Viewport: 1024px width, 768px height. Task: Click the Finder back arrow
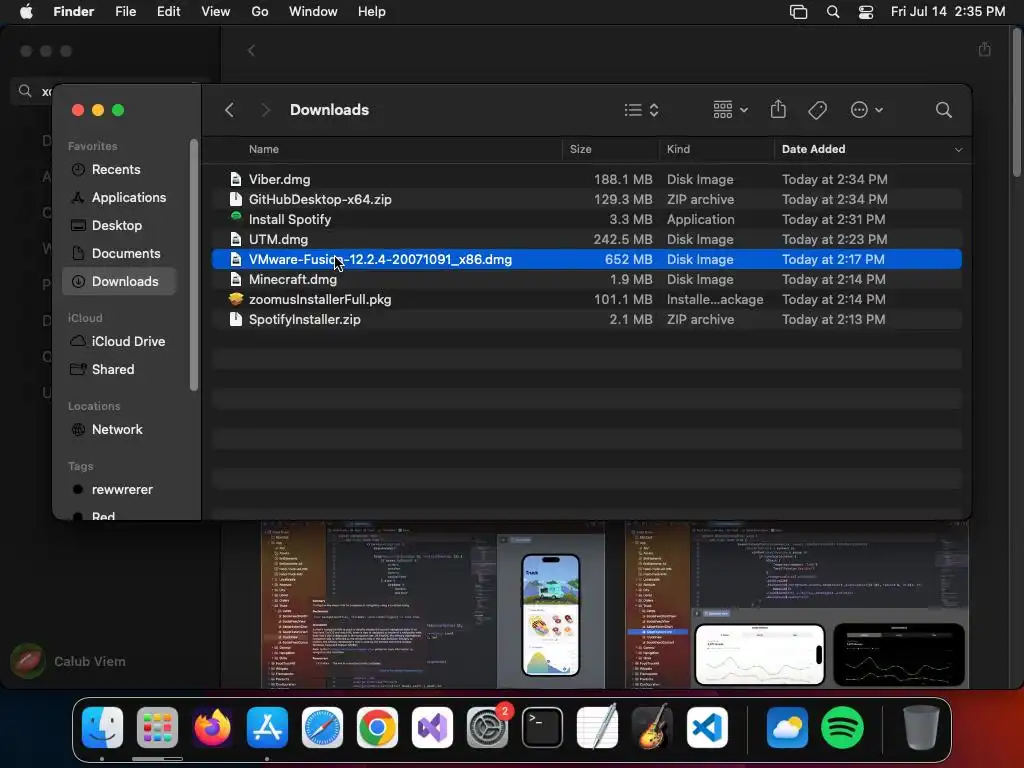coord(229,110)
